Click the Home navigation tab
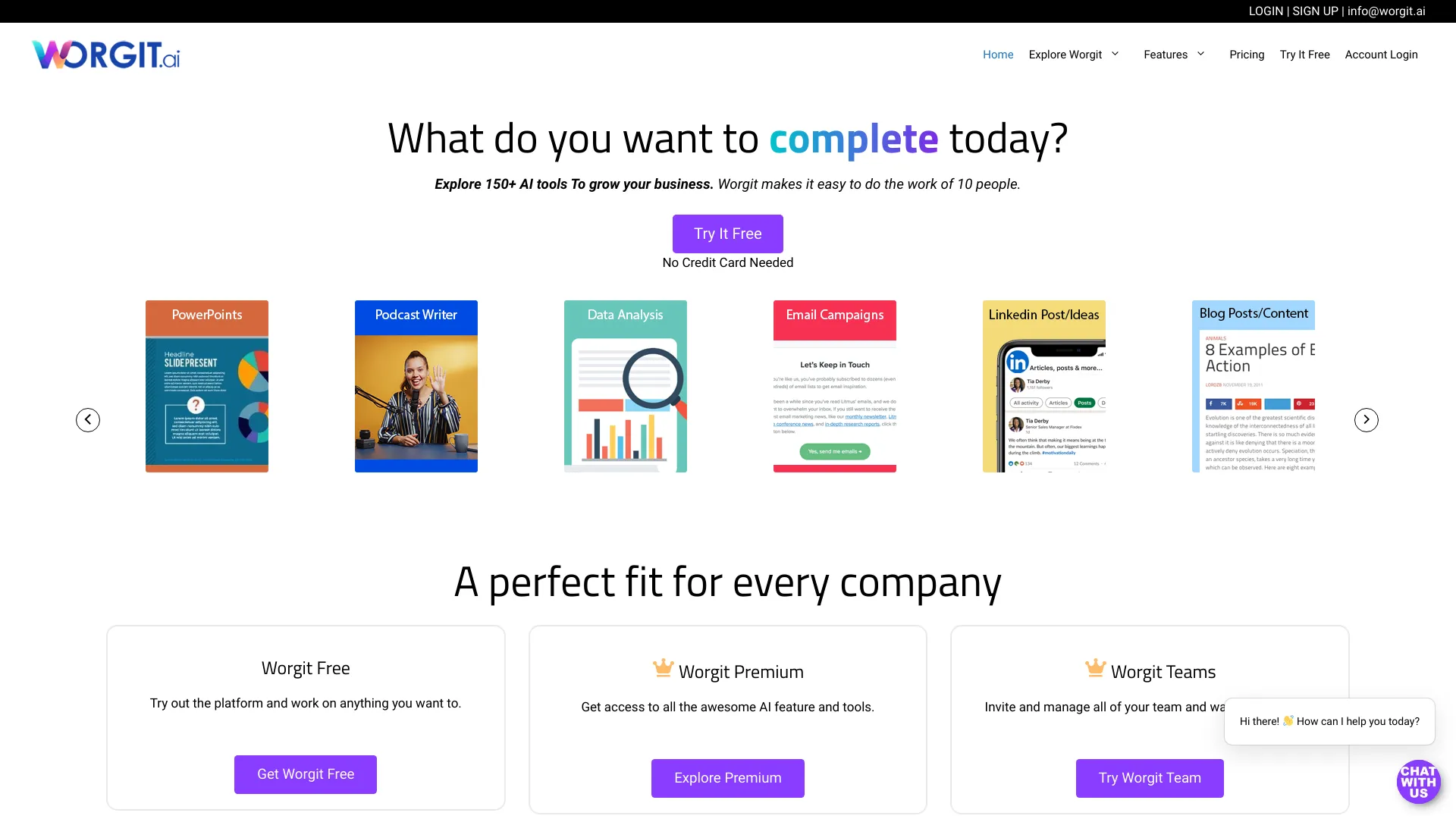 (x=997, y=54)
